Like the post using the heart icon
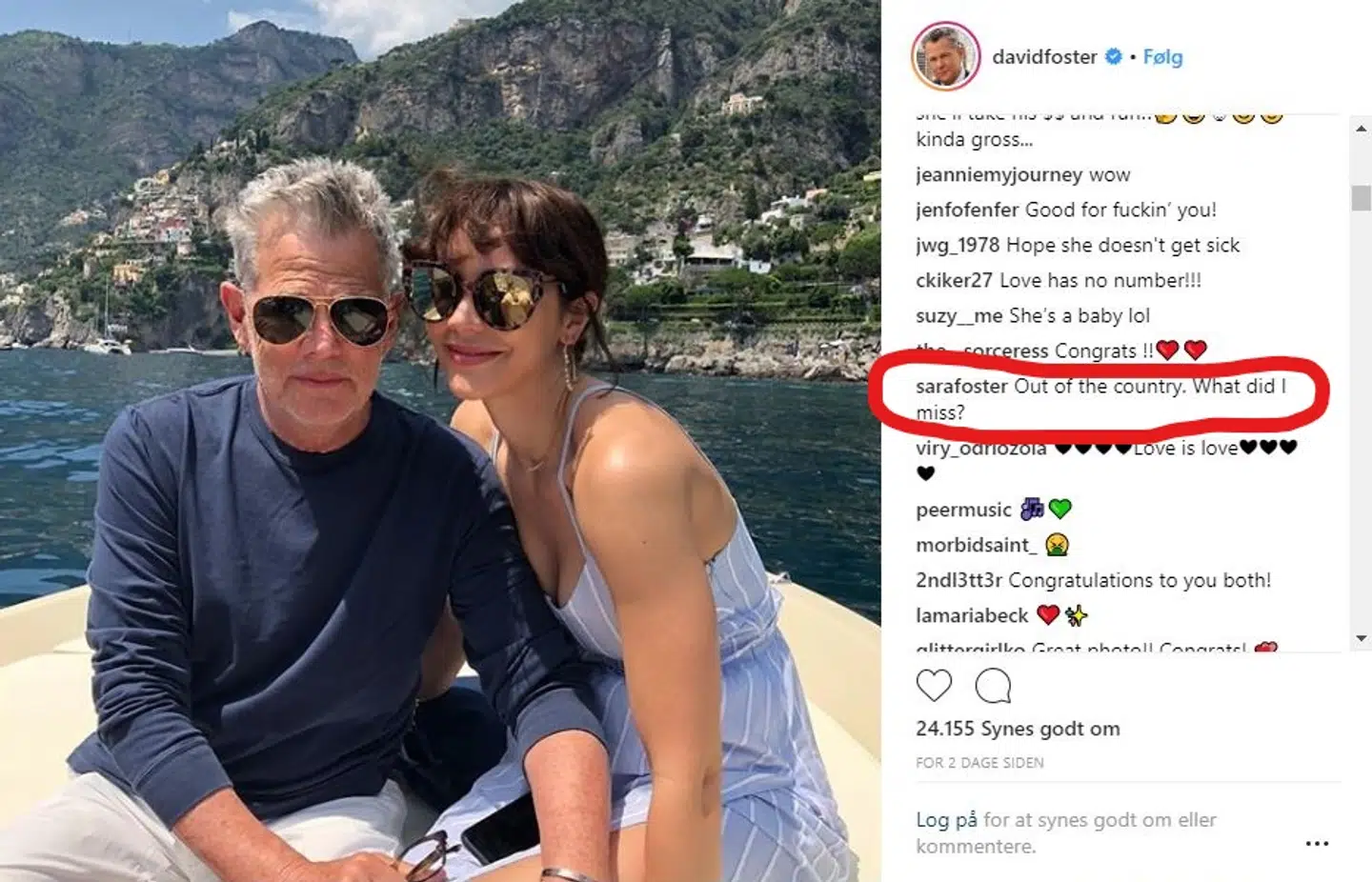Viewport: 1372px width, 882px height. point(933,685)
